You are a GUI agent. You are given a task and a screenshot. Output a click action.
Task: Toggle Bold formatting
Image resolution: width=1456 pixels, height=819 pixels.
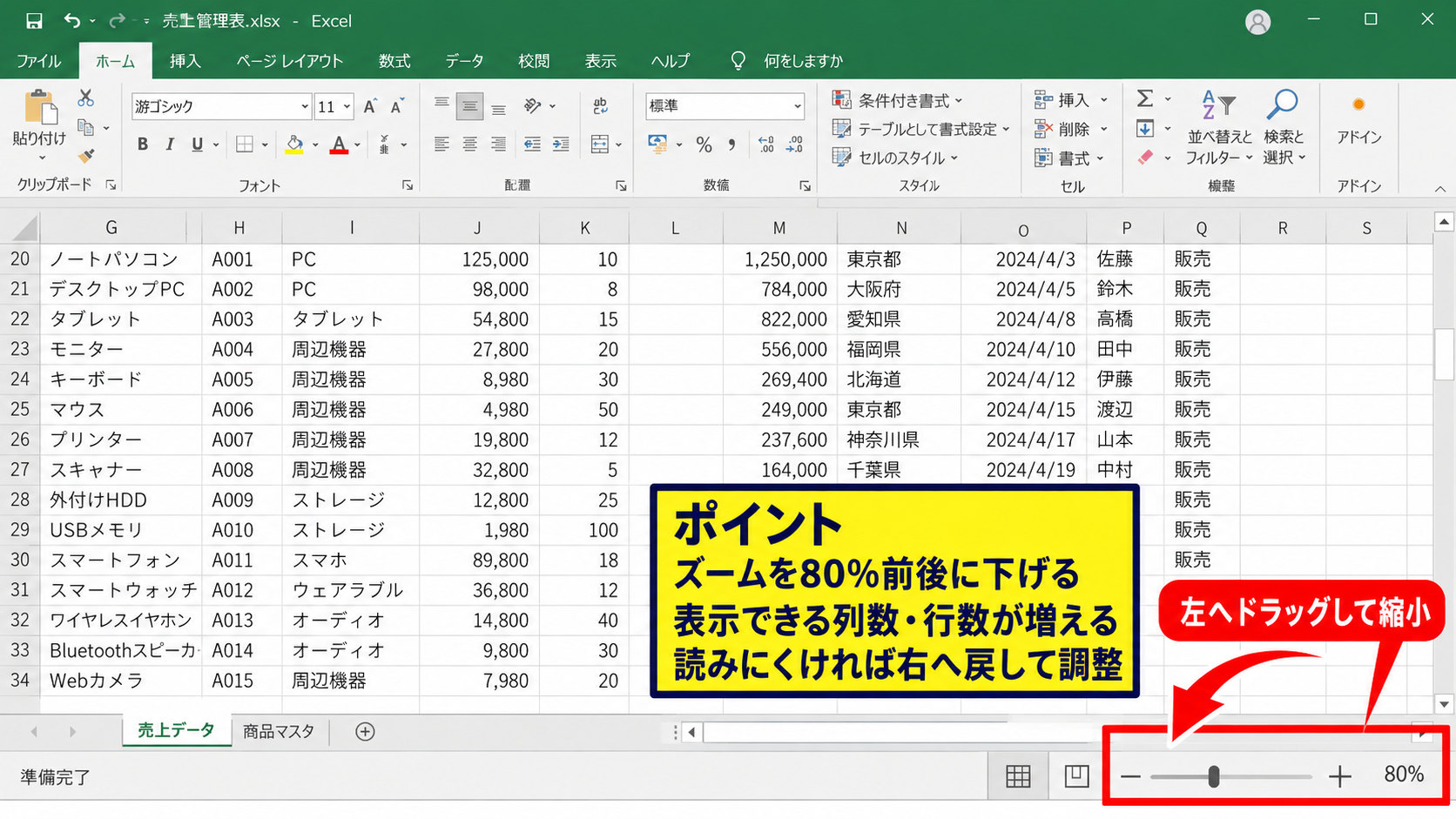pos(143,144)
